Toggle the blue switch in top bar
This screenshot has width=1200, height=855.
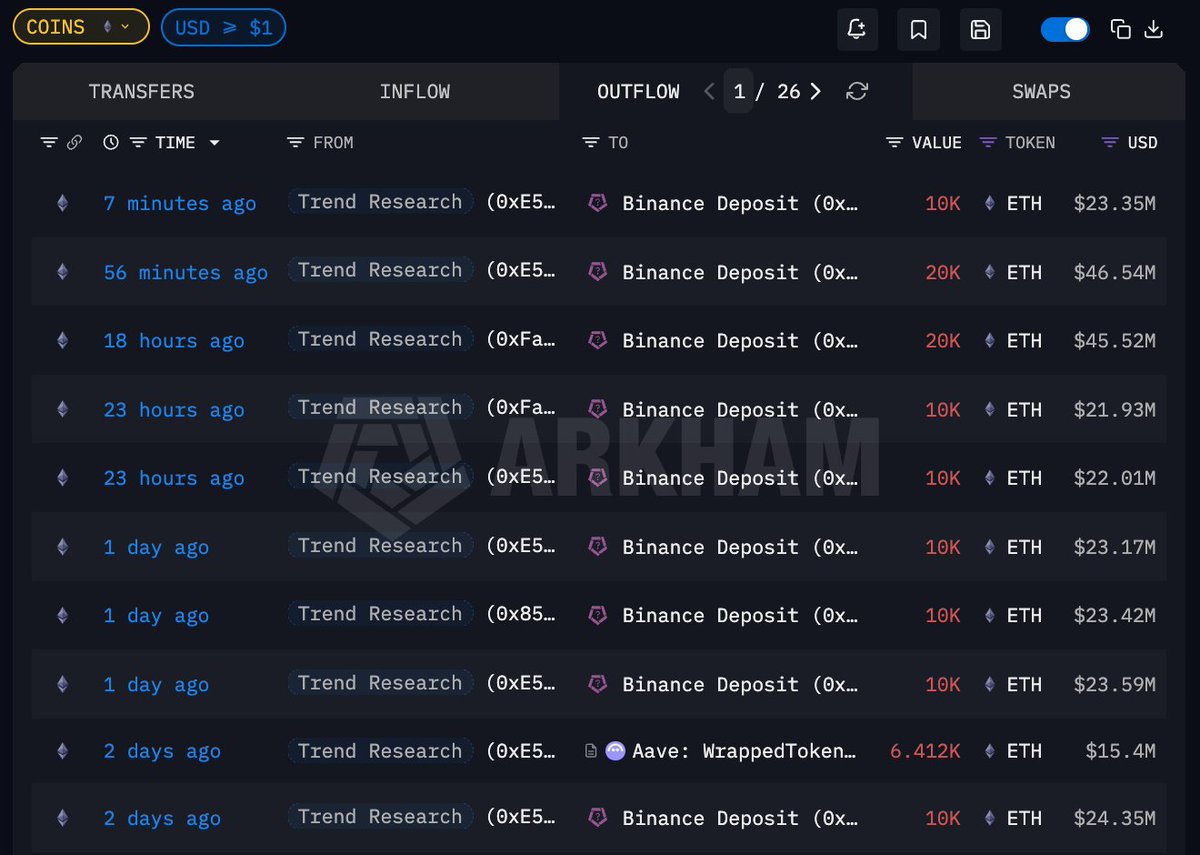pos(1065,29)
